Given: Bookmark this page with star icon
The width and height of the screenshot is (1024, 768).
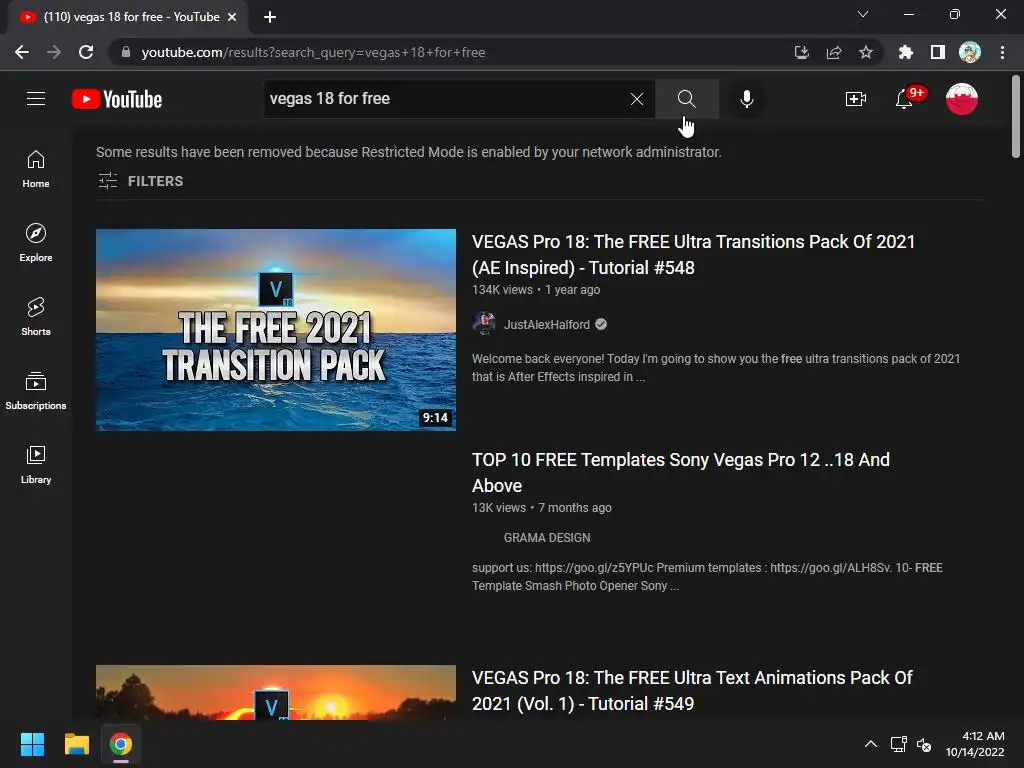Looking at the screenshot, I should (x=866, y=52).
